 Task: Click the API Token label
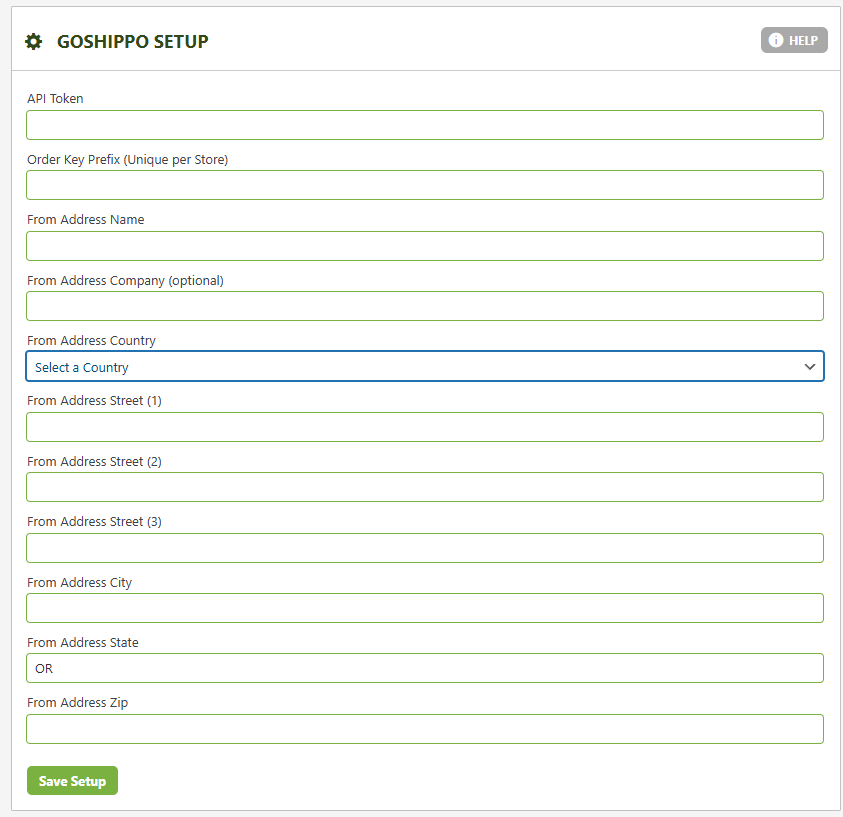coord(55,99)
